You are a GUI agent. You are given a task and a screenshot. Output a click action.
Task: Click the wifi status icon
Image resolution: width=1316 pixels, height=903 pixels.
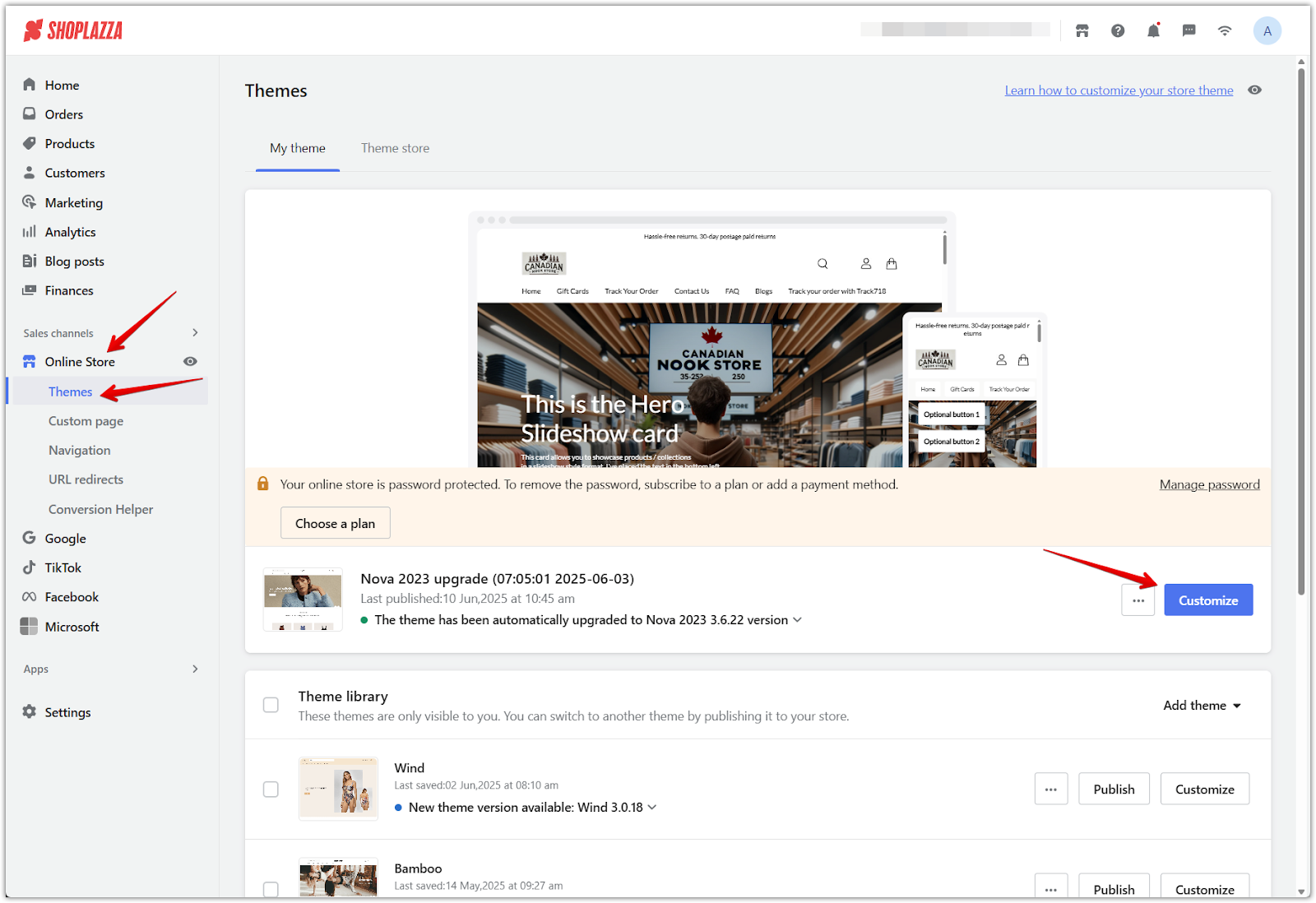tap(1225, 31)
